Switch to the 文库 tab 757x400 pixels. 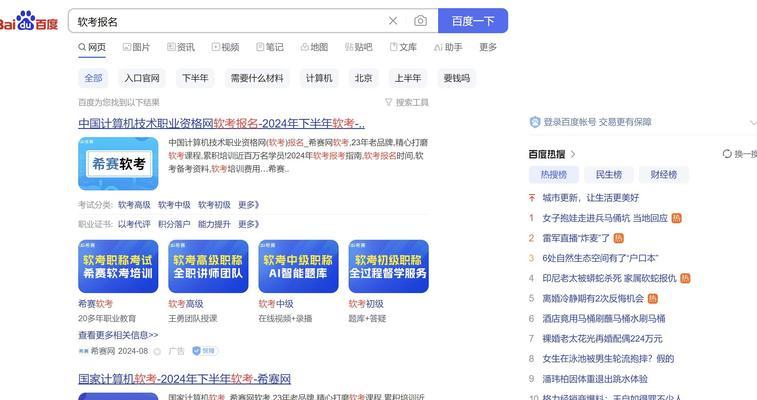403,47
